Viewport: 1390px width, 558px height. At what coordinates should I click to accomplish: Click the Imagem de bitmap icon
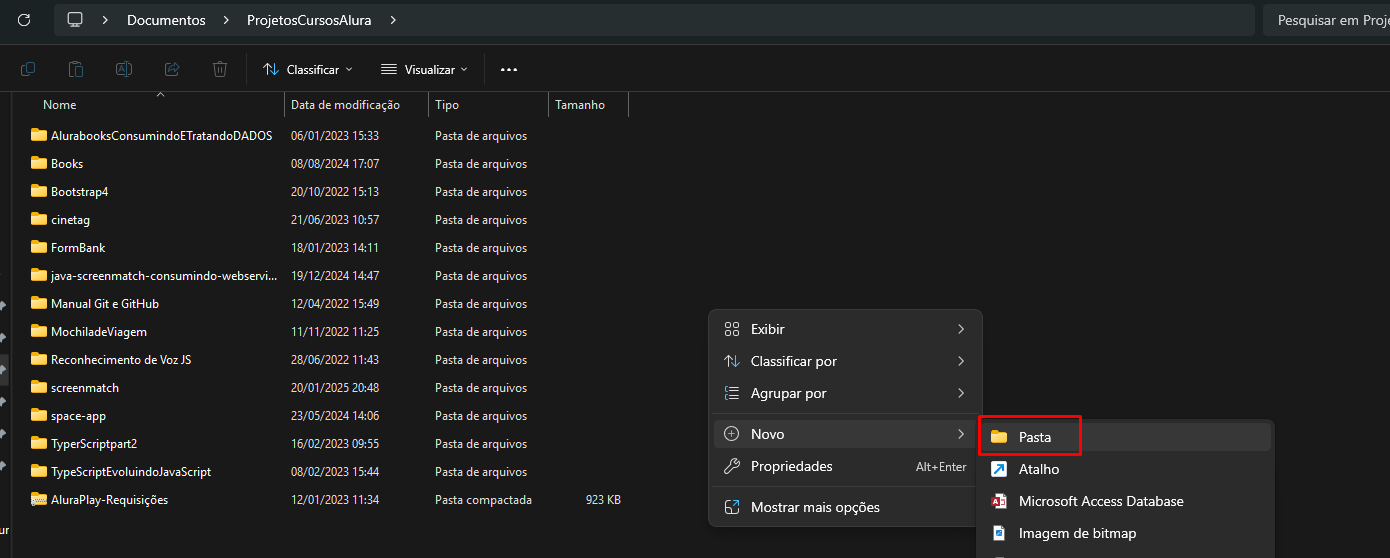998,533
